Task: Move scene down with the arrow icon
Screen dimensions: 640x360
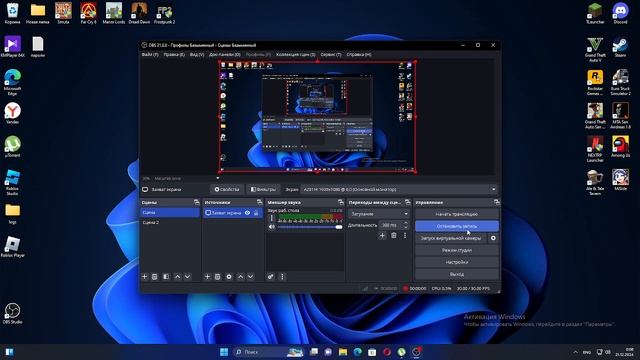Action: coord(187,277)
